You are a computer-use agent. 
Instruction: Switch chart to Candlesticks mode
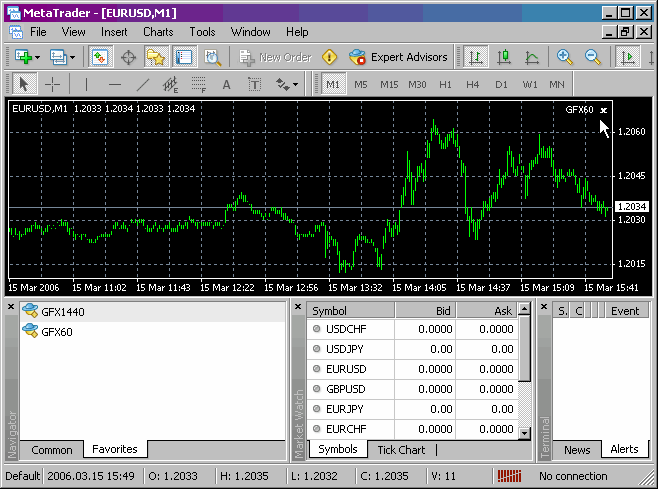pyautogui.click(x=504, y=57)
